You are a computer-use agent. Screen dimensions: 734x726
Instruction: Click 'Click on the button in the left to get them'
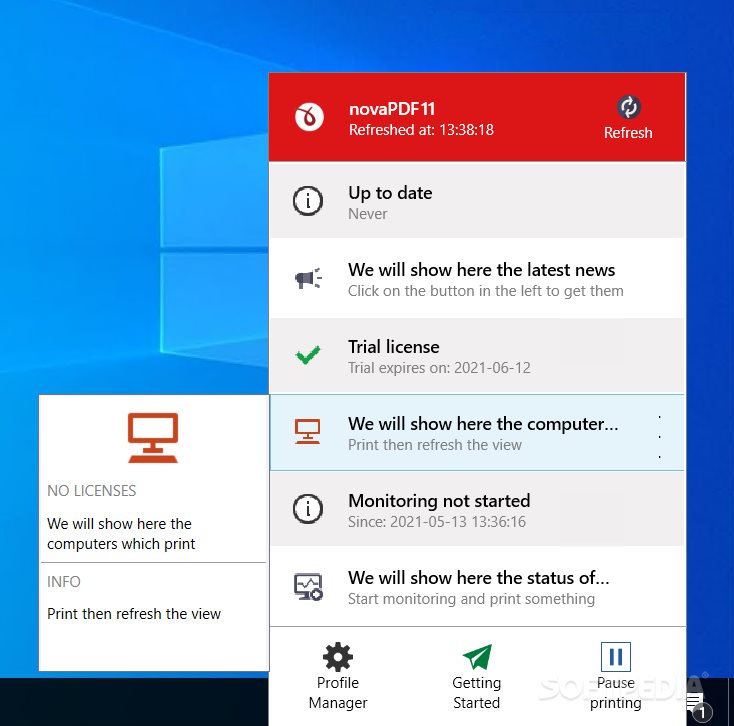pyautogui.click(x=485, y=291)
